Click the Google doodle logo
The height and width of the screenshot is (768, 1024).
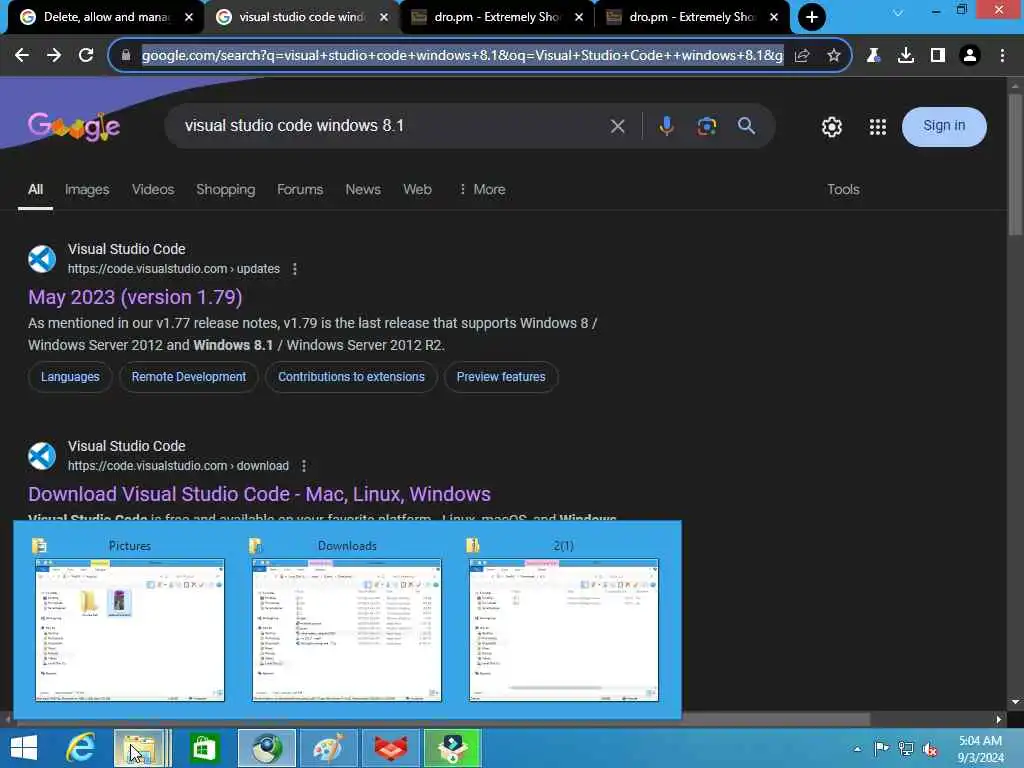74,126
